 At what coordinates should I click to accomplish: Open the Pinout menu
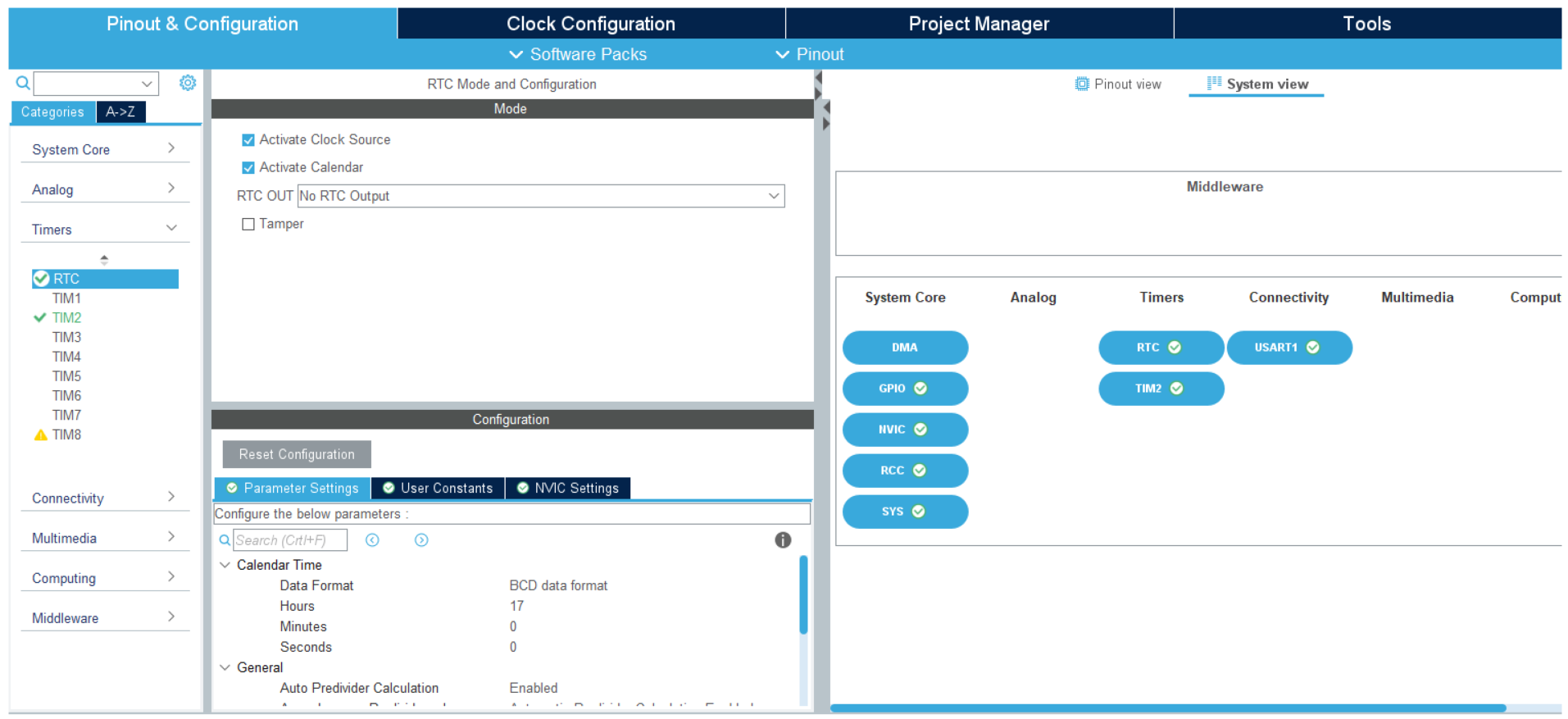(x=810, y=54)
